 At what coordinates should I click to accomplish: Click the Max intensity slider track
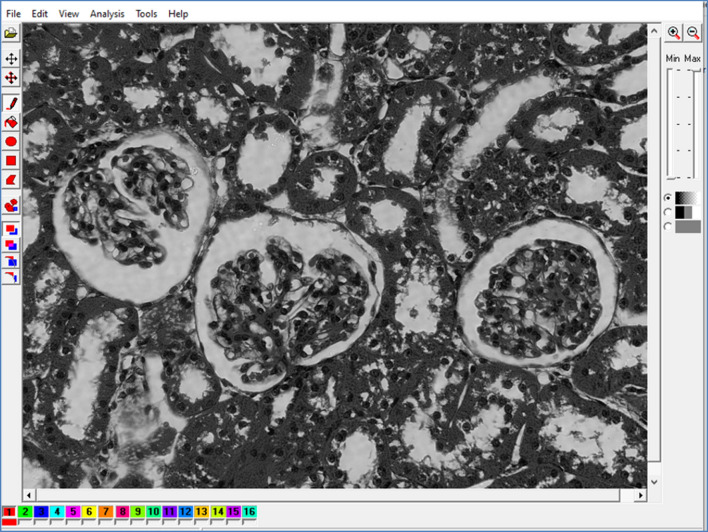pos(697,124)
